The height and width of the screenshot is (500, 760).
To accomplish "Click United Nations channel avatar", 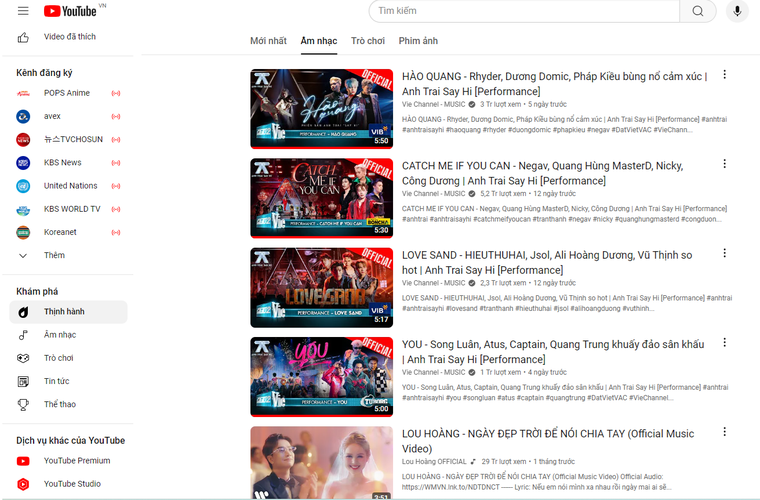I will [x=23, y=186].
